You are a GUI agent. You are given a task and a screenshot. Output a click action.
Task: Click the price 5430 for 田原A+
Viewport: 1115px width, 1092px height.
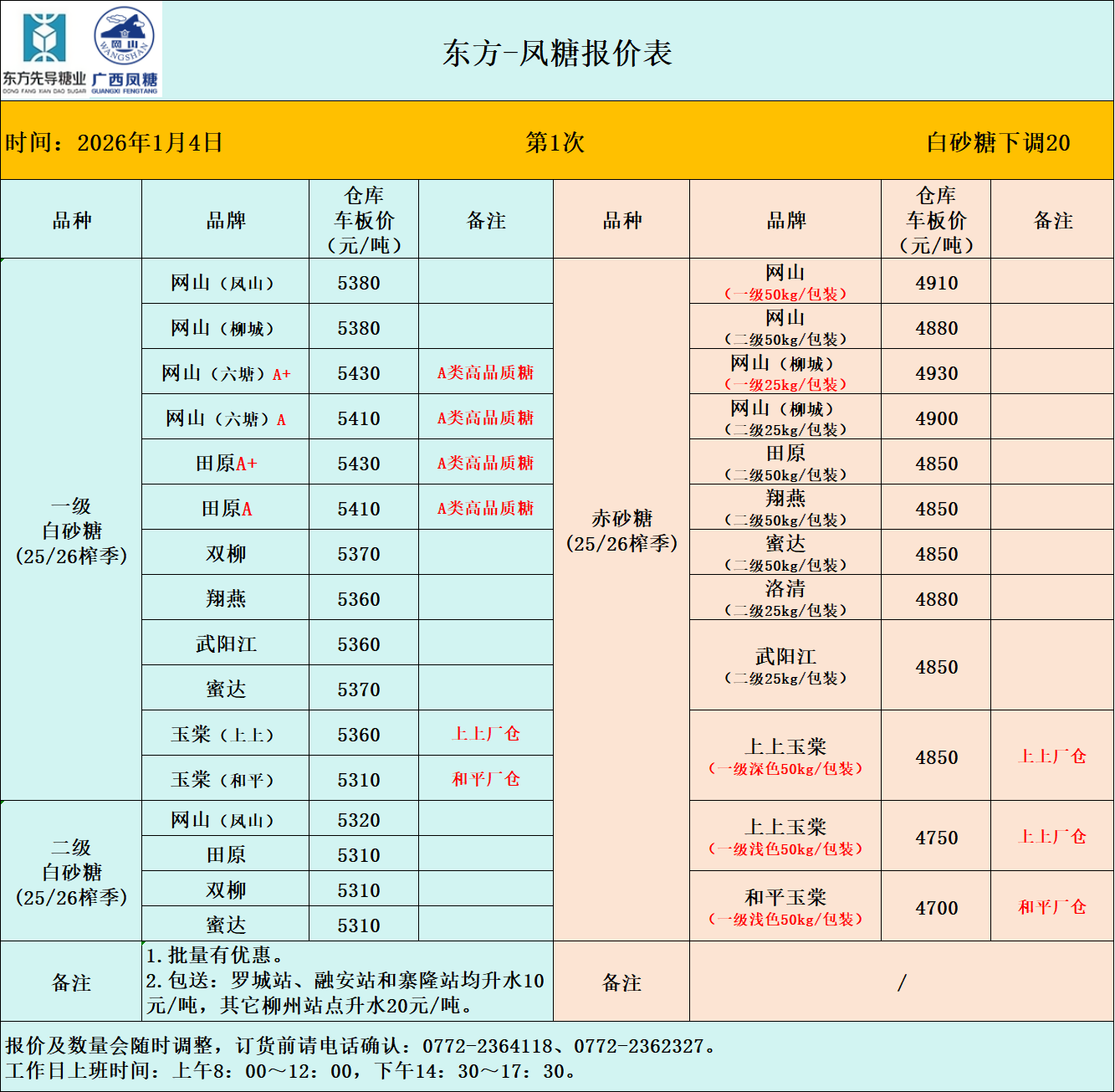pyautogui.click(x=359, y=464)
